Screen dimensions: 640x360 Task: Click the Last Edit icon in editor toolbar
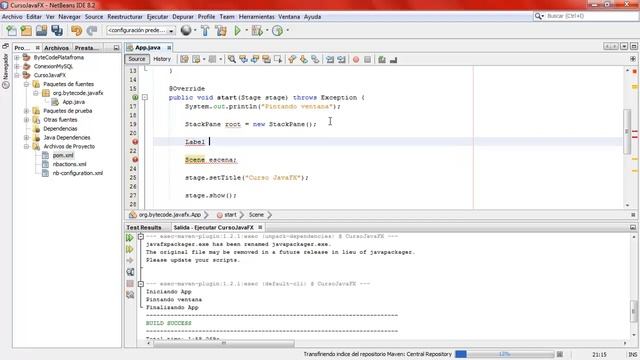[184, 60]
